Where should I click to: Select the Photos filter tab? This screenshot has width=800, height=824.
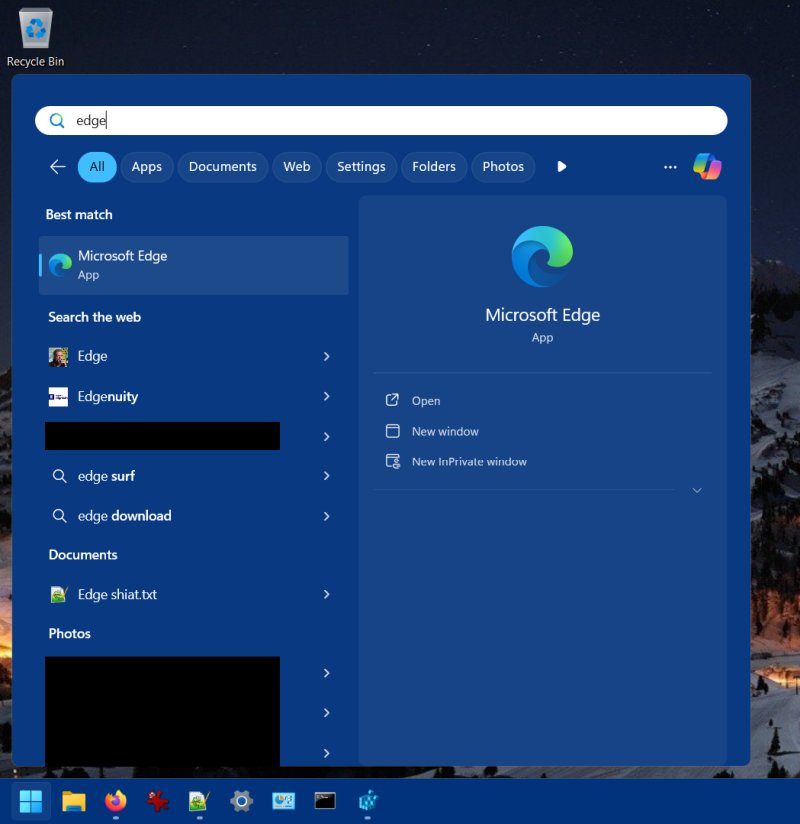pyautogui.click(x=502, y=167)
